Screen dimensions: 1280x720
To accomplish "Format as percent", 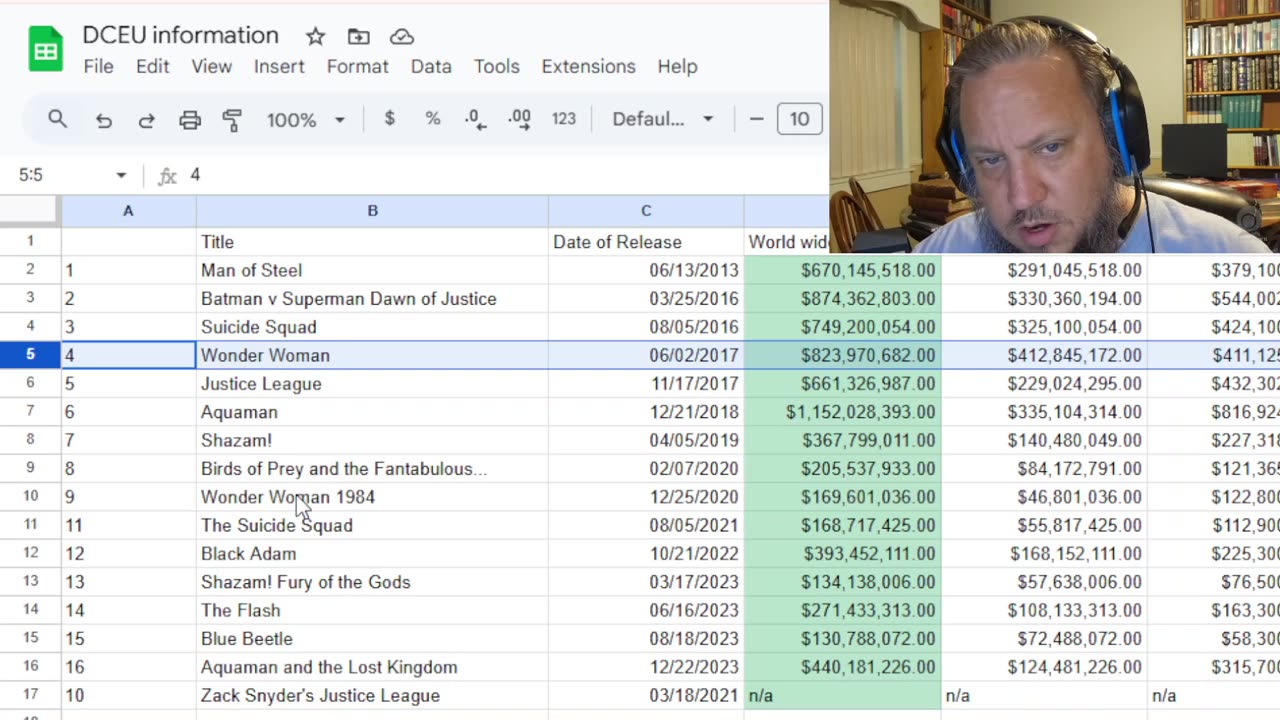I will click(432, 119).
